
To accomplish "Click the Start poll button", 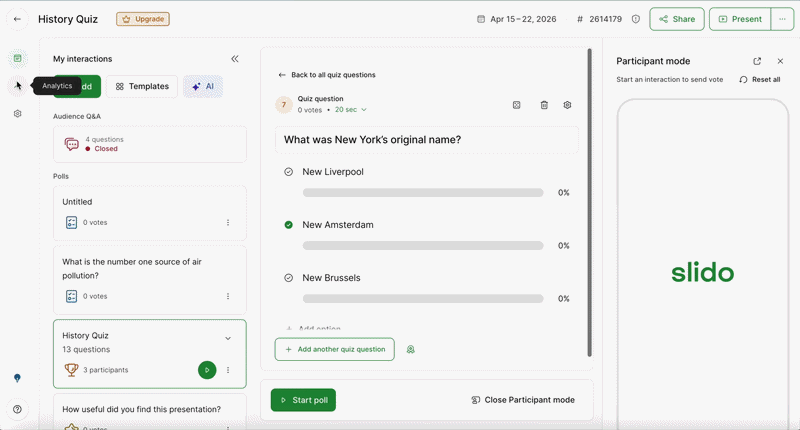I will (303, 400).
